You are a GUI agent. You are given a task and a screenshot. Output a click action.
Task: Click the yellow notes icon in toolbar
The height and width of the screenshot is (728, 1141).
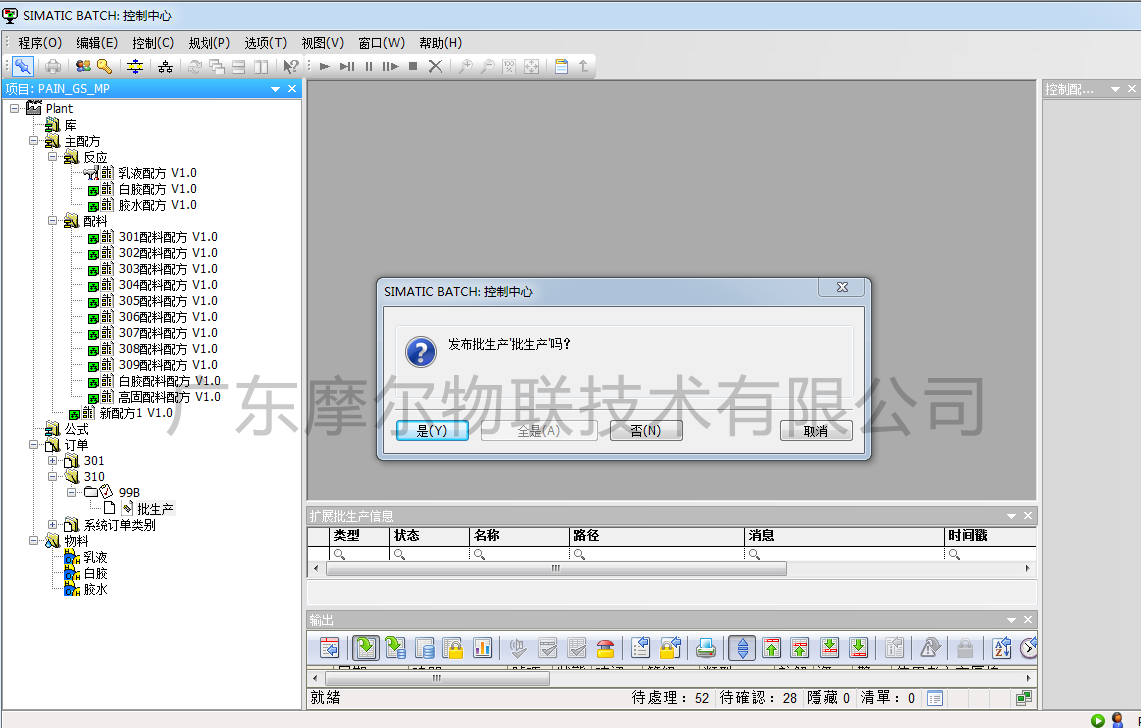pos(561,66)
